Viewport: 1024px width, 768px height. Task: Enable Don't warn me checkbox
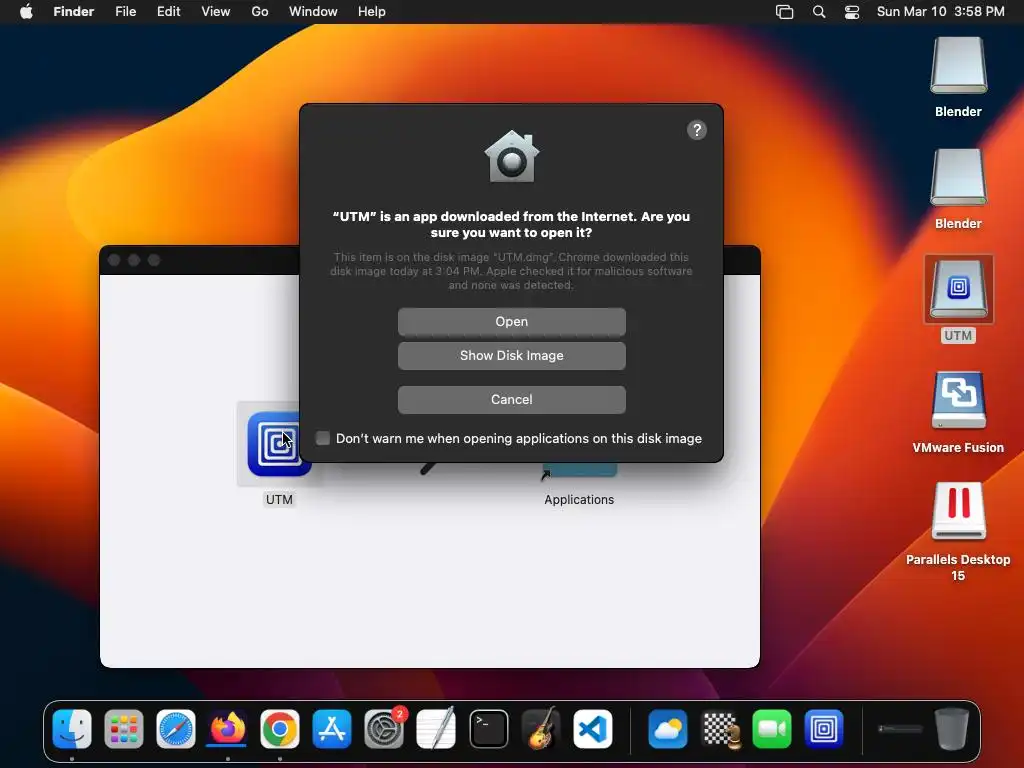[x=323, y=438]
